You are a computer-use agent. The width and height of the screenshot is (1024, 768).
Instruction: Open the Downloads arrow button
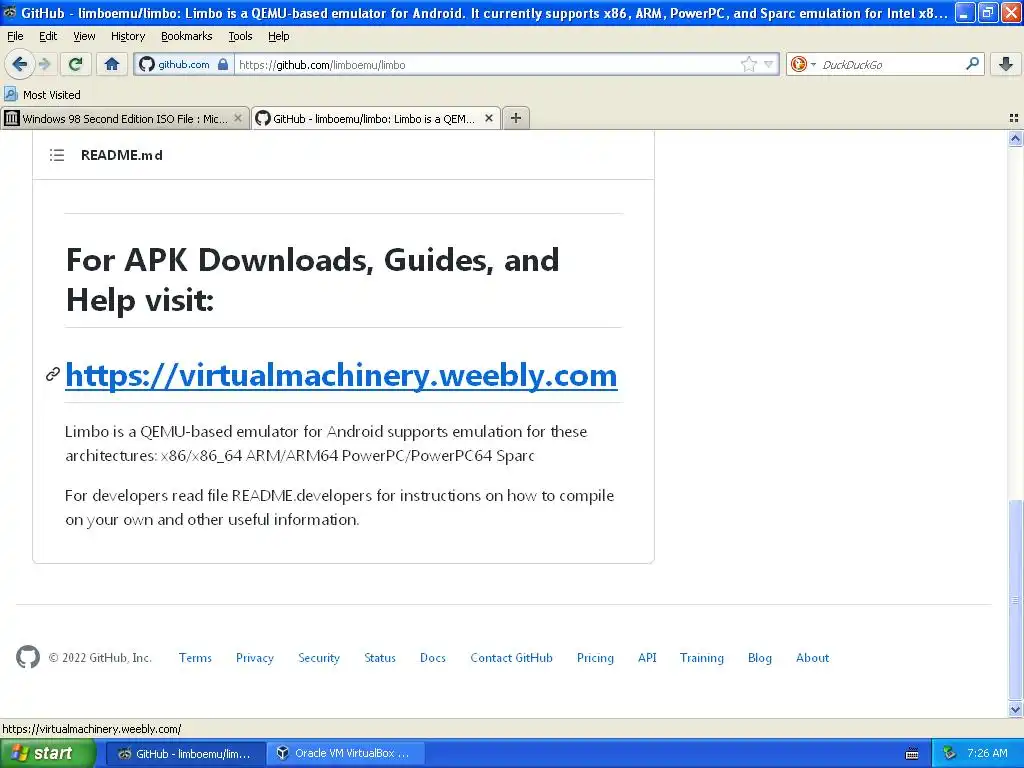(1006, 64)
